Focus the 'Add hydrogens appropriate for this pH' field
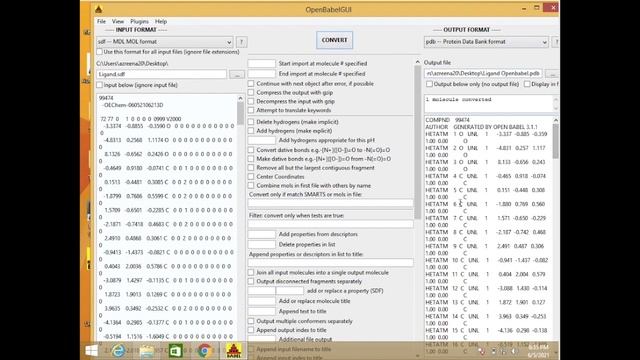Image resolution: width=640 pixels, height=360 pixels. coord(262,140)
